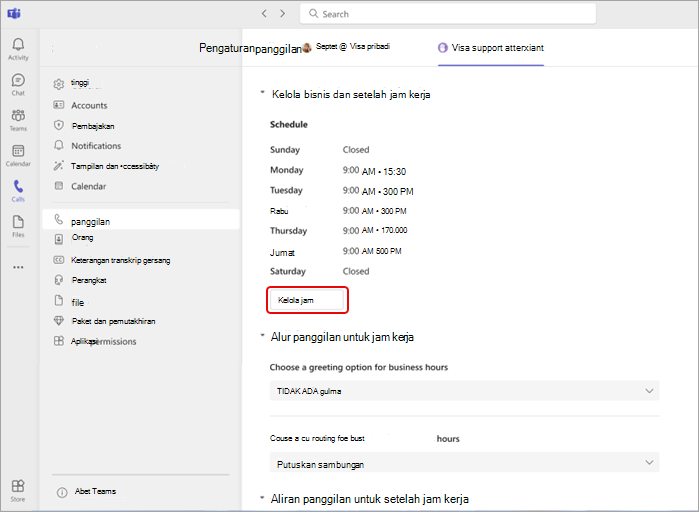Click the headset icon beside Perangkat
This screenshot has height=512, width=699.
[59, 280]
